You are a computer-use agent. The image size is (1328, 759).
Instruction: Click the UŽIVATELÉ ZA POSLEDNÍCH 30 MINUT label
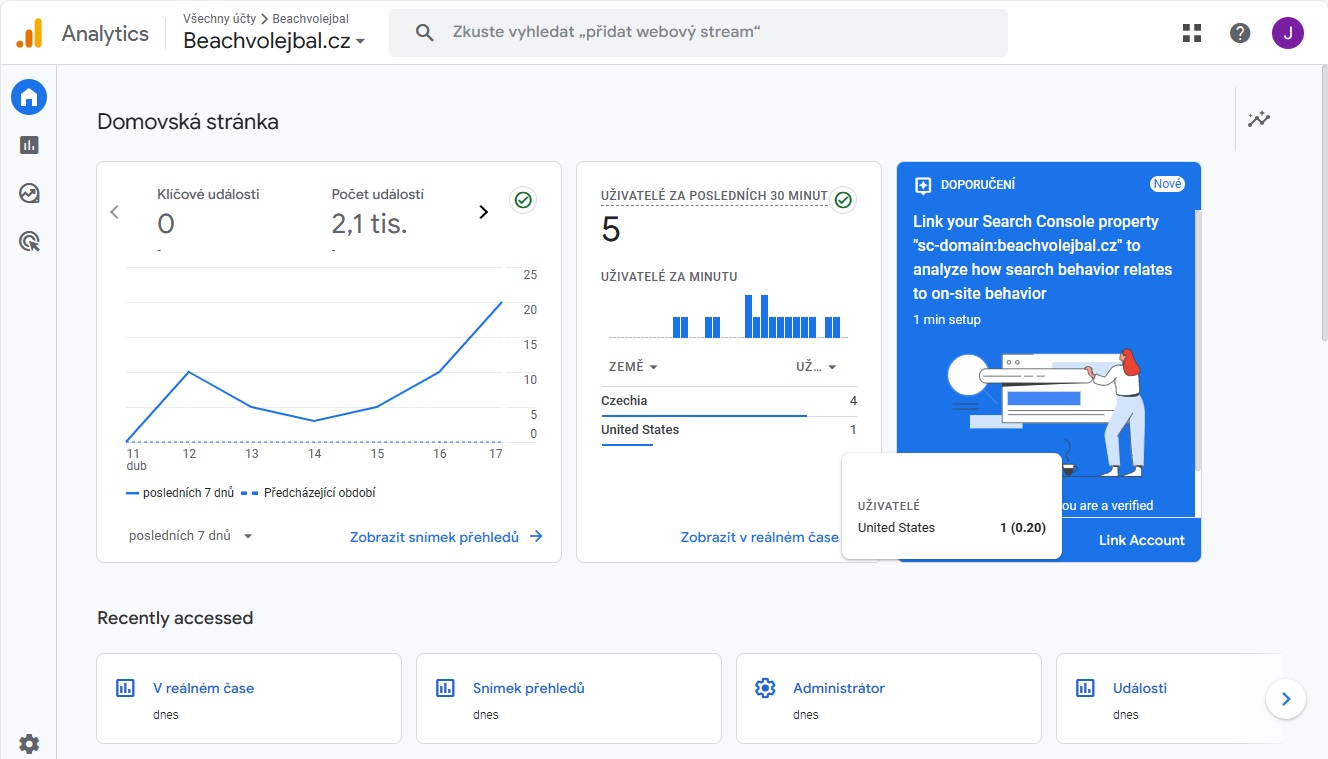point(714,195)
